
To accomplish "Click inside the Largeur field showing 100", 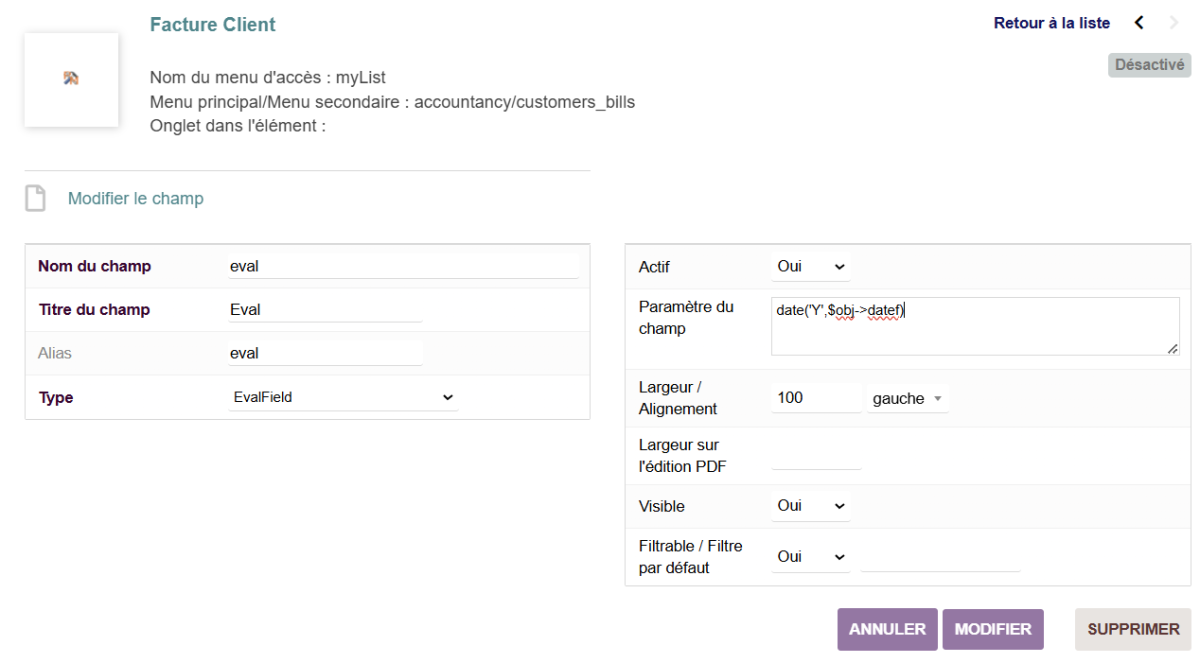I will tap(814, 398).
